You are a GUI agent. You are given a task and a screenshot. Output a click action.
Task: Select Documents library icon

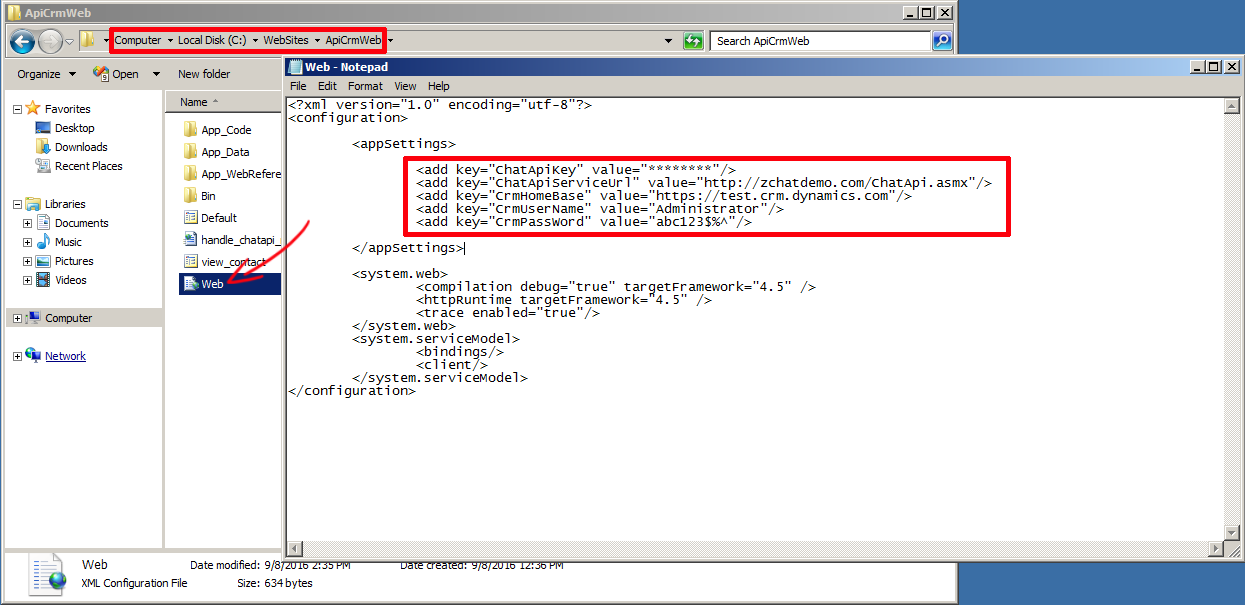pyautogui.click(x=43, y=223)
